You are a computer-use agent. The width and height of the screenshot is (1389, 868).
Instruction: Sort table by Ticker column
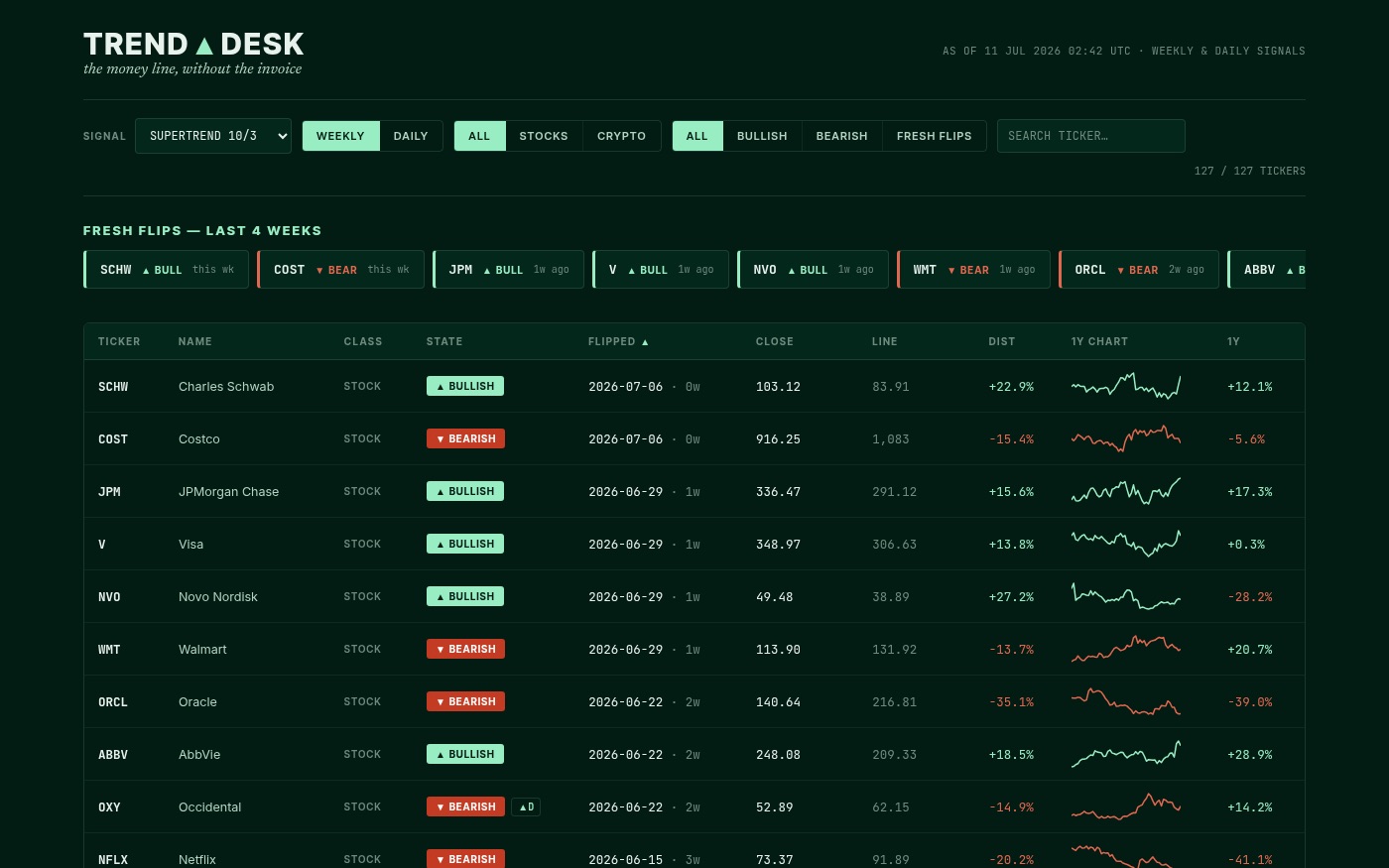pos(119,341)
